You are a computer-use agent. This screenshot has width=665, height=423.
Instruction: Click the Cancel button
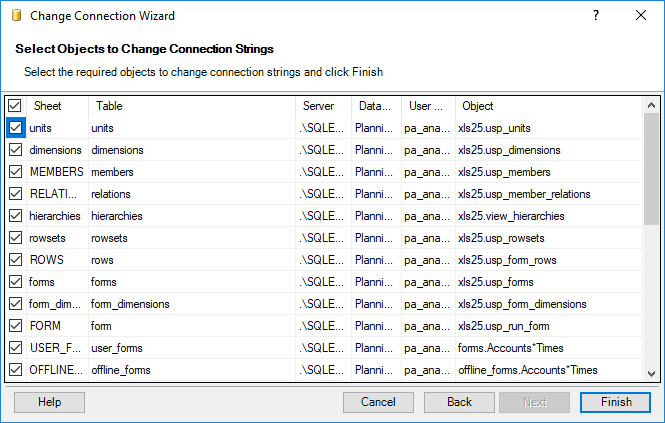coord(378,402)
